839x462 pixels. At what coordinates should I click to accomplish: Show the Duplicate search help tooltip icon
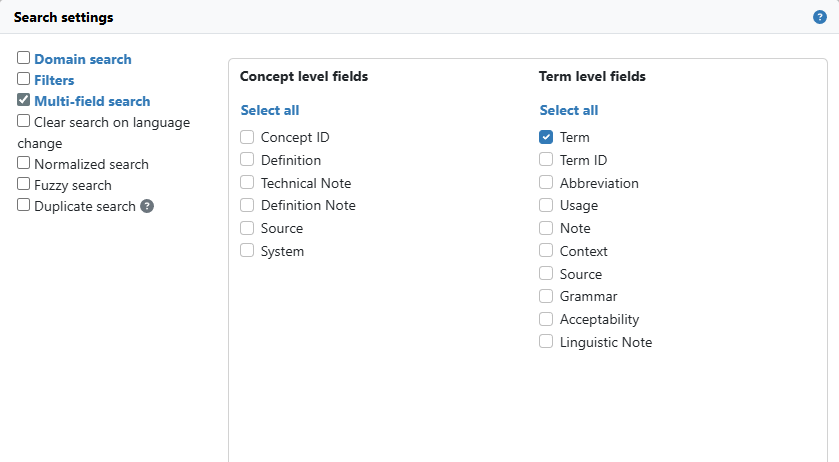click(x=147, y=206)
